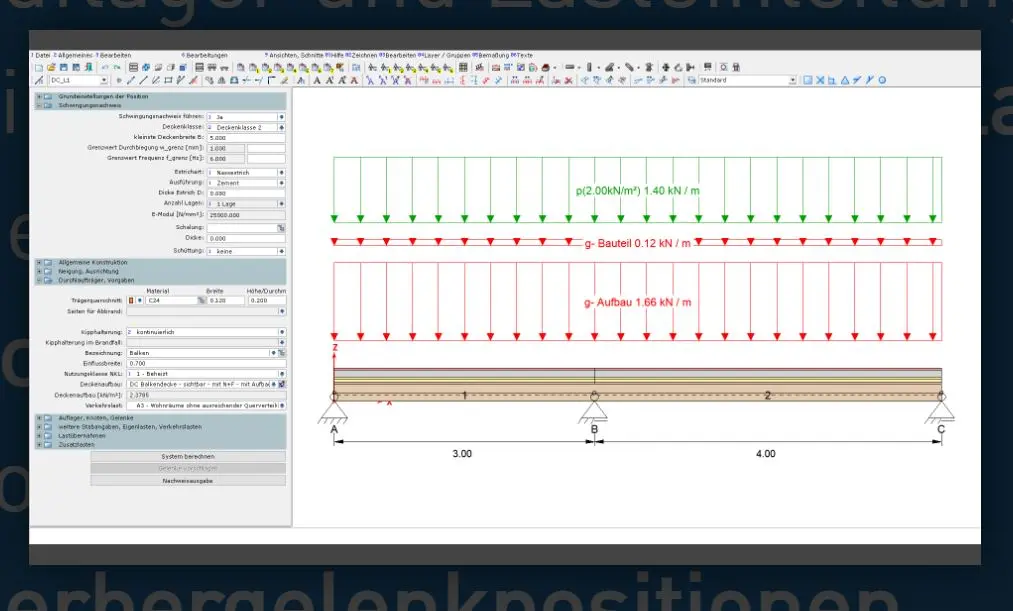Click the blue X snap icon
Viewport: 1013px width, 611px height.
coord(820,80)
